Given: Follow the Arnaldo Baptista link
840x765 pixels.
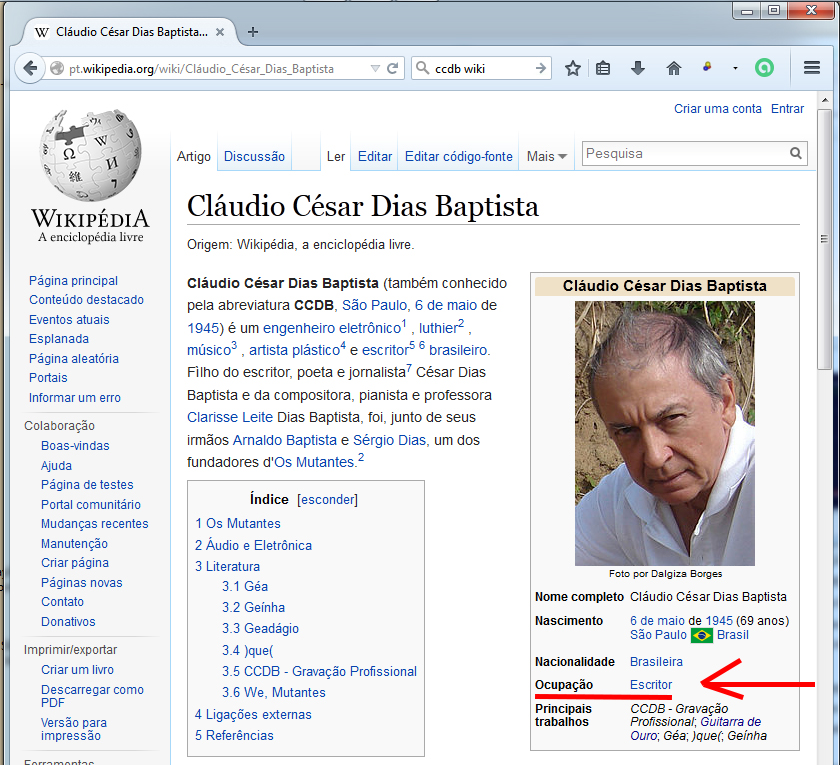Looking at the screenshot, I should click(284, 440).
